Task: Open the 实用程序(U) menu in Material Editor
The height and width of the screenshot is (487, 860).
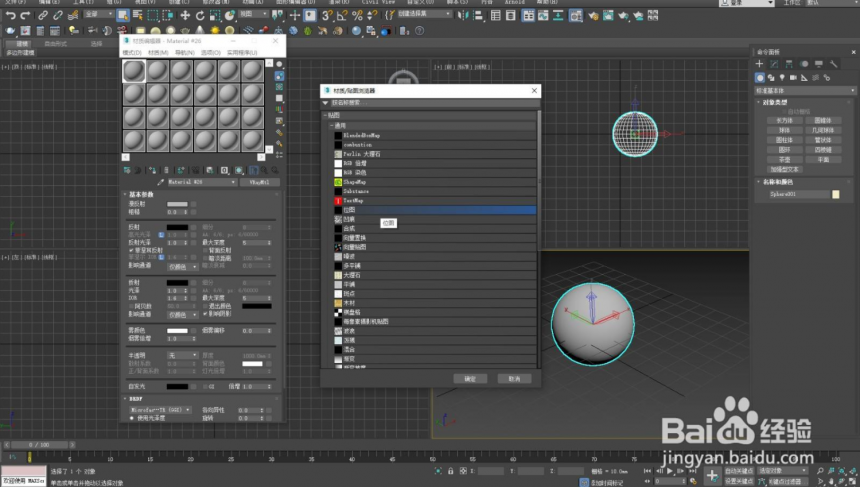Action: pyautogui.click(x=242, y=53)
